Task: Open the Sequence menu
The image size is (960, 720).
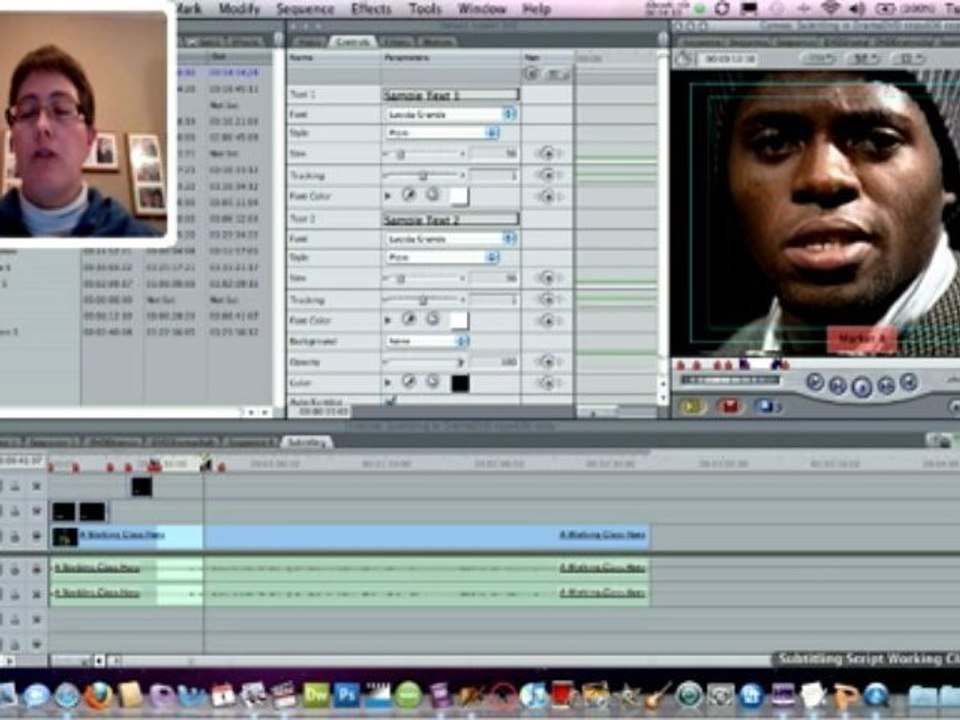Action: point(305,9)
